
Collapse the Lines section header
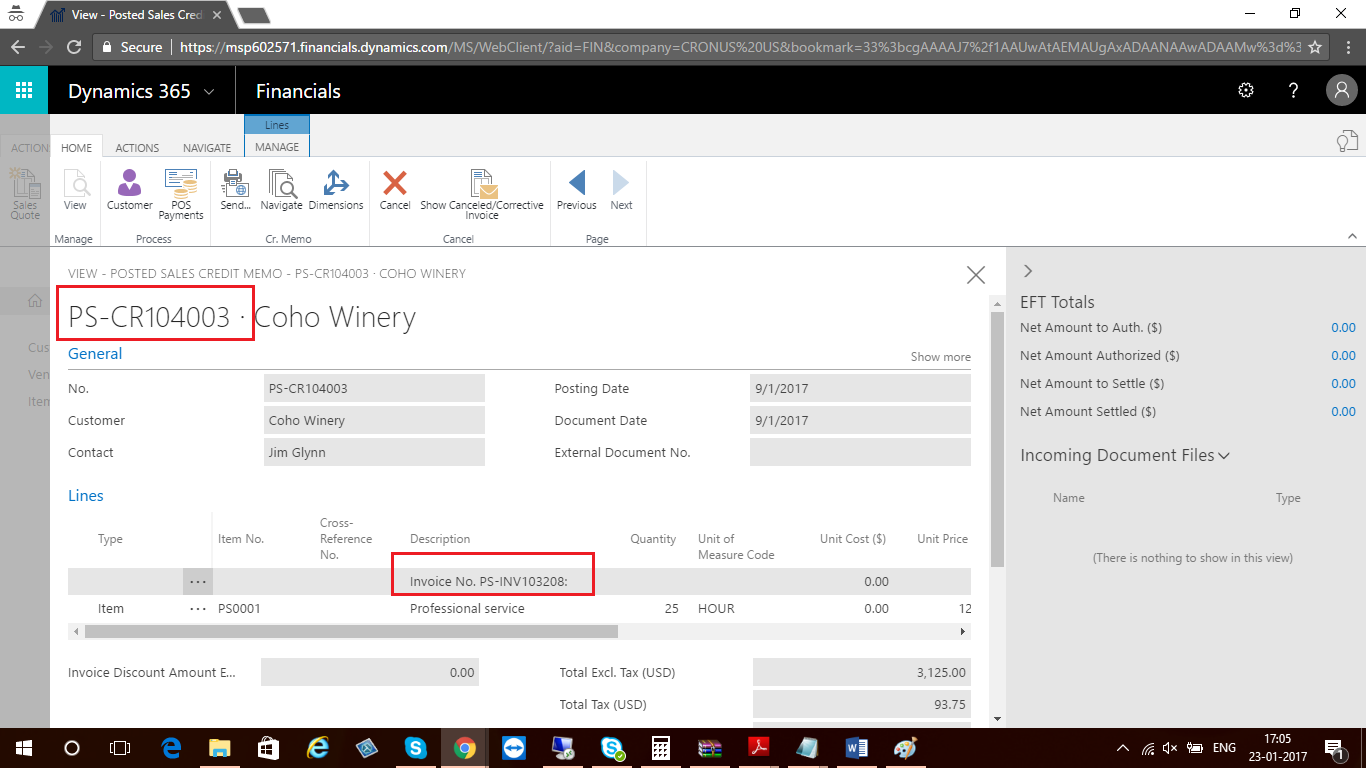click(86, 496)
